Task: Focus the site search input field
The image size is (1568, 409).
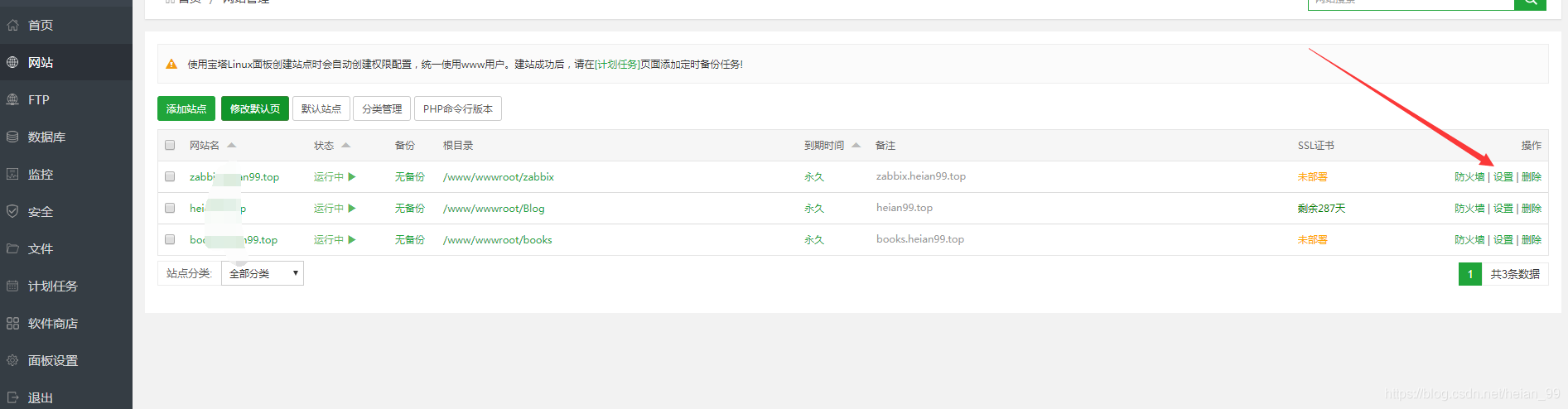Action: (1411, 3)
